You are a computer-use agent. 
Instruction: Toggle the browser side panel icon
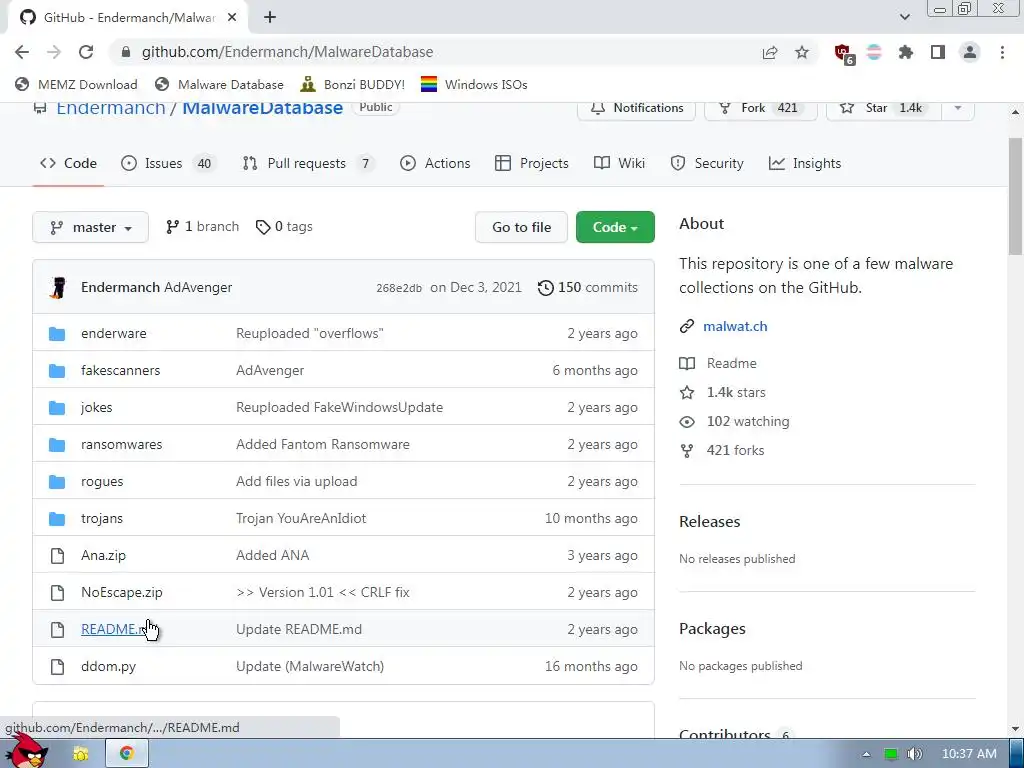coord(938,52)
